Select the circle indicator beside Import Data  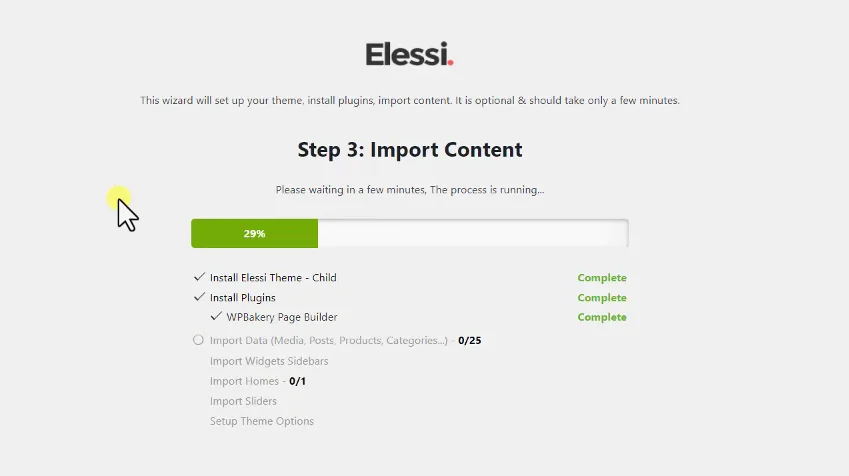198,340
